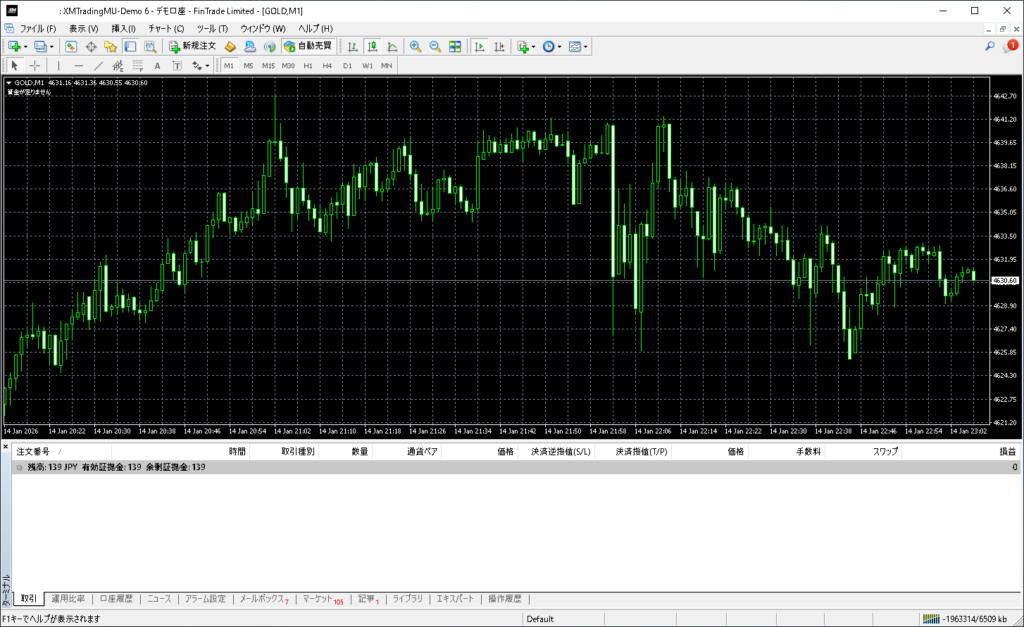Tile the chart windows

coord(455,46)
